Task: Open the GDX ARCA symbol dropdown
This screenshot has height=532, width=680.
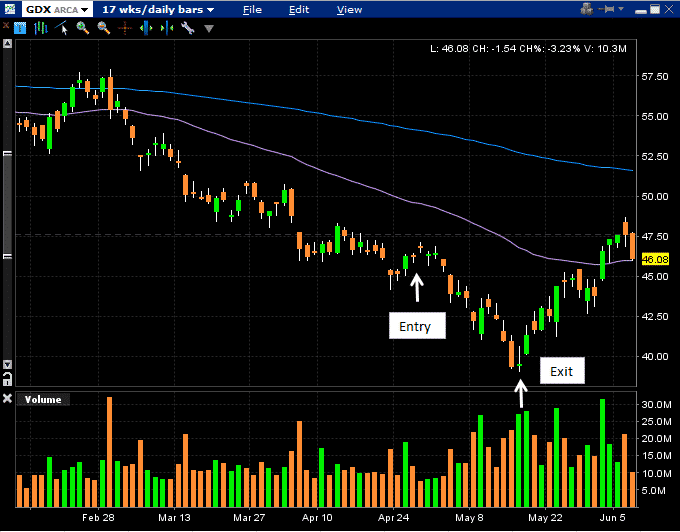Action: pos(57,9)
